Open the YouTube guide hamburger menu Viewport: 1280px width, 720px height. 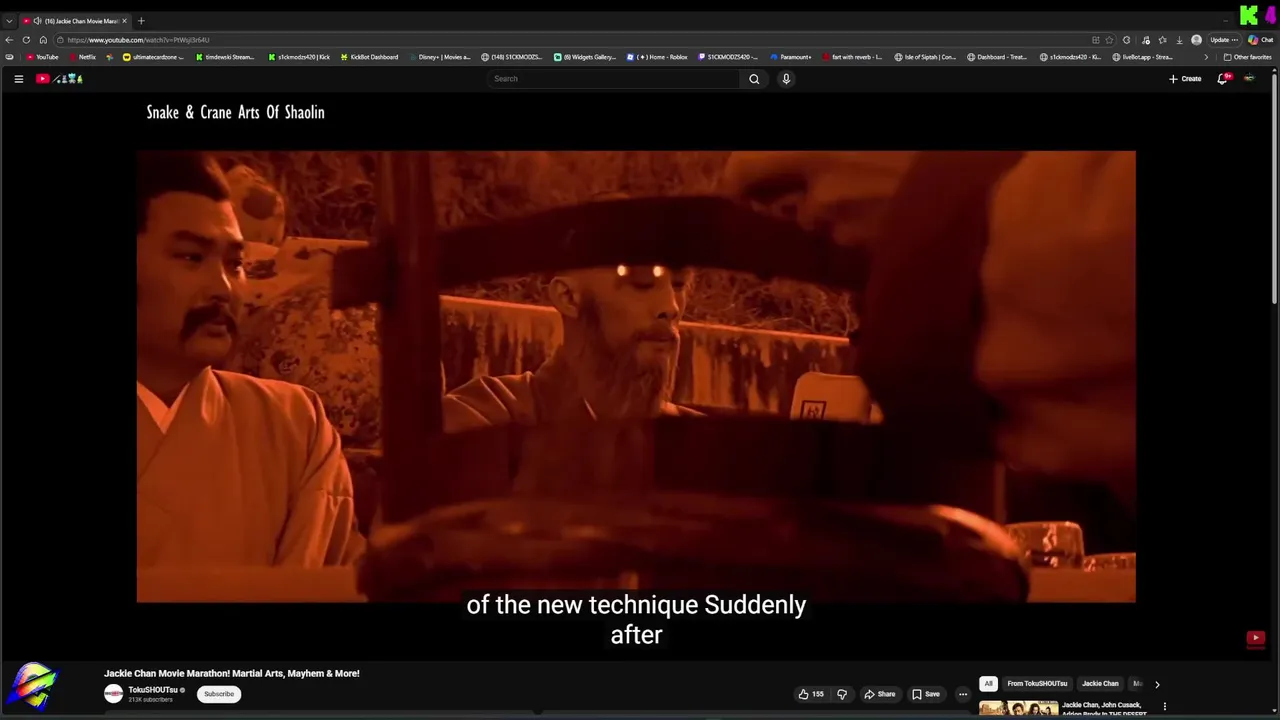[18, 79]
